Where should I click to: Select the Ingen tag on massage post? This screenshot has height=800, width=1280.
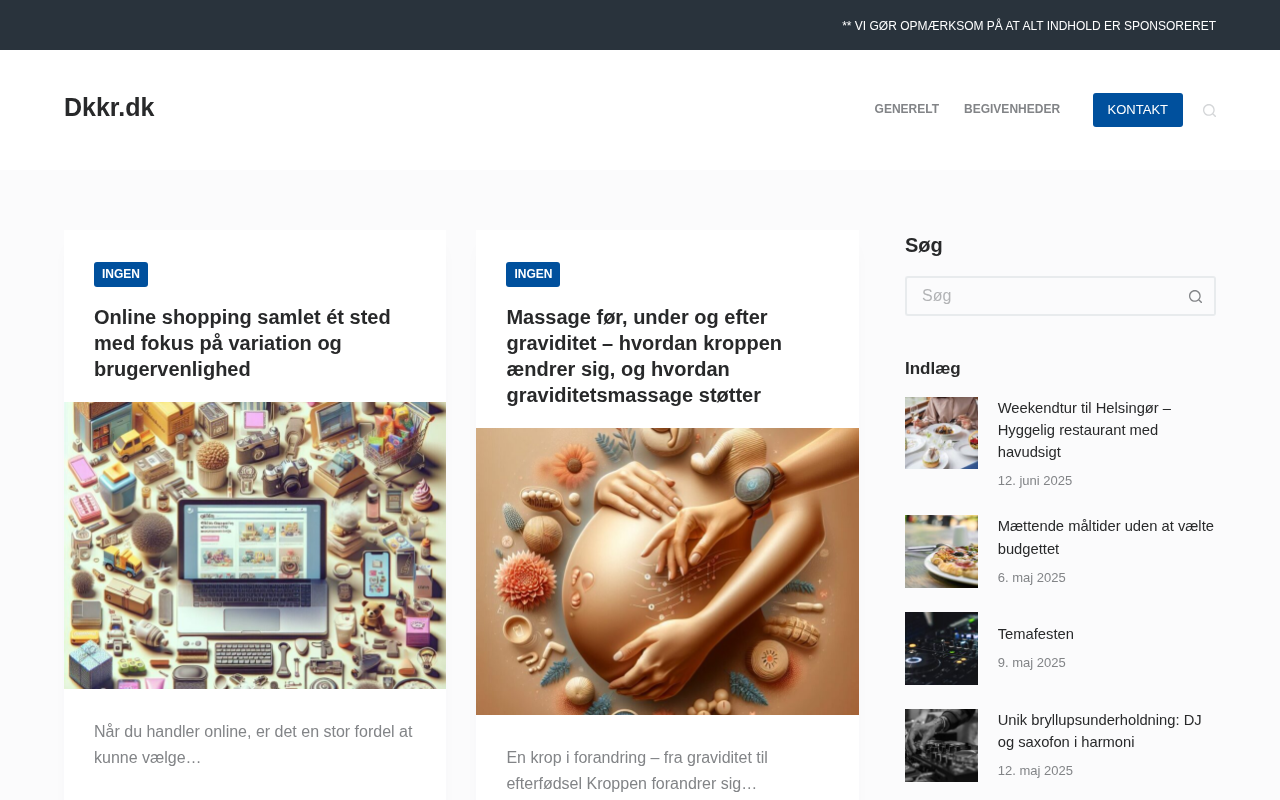[x=533, y=274]
